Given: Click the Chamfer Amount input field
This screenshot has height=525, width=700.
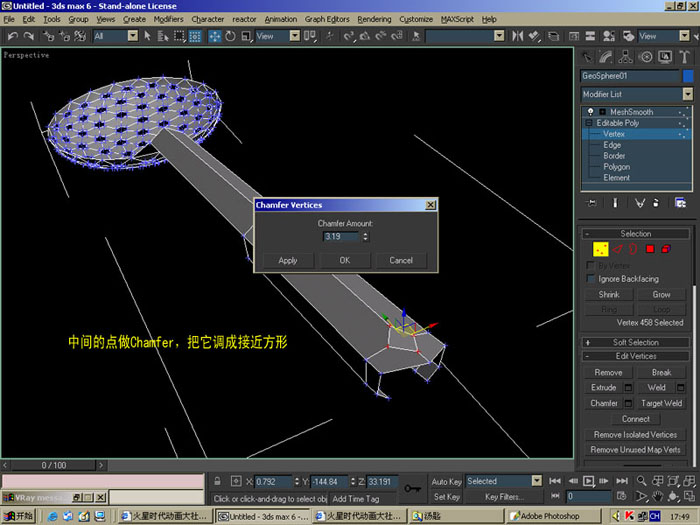Looking at the screenshot, I should pos(341,237).
